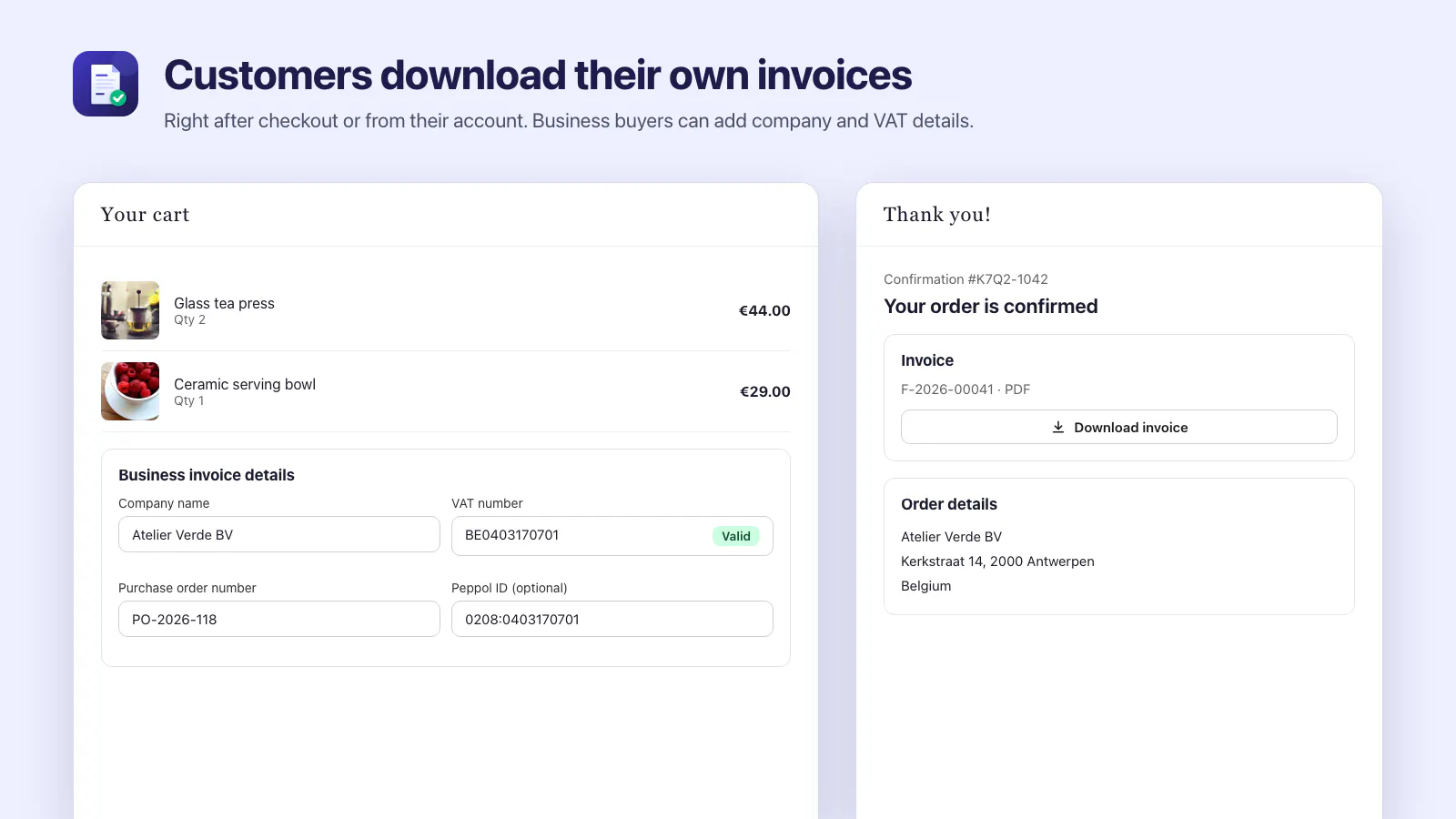The image size is (1456, 819).
Task: Click the 'Peppol ID (optional)' label
Action: [x=510, y=588]
